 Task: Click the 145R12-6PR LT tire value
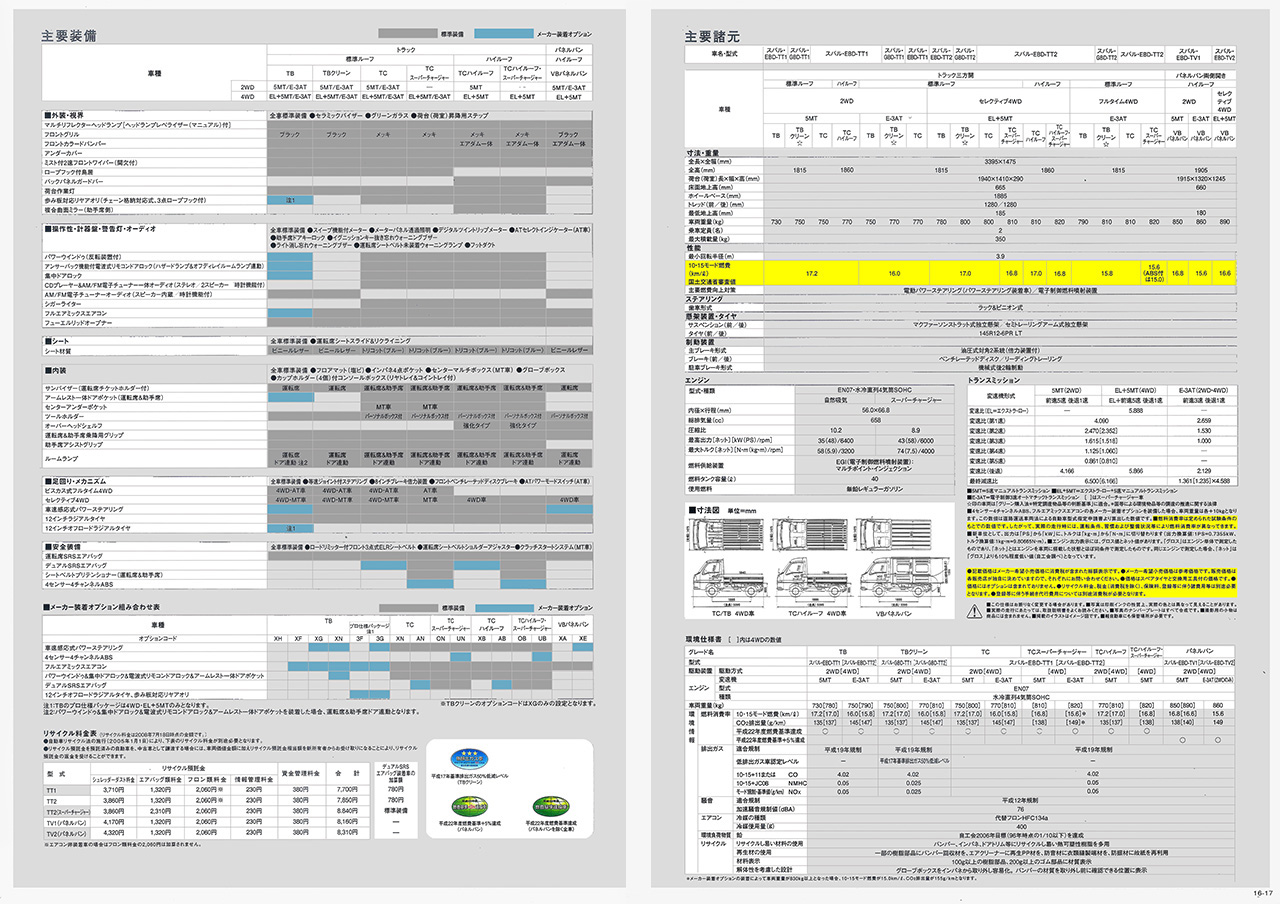point(999,333)
